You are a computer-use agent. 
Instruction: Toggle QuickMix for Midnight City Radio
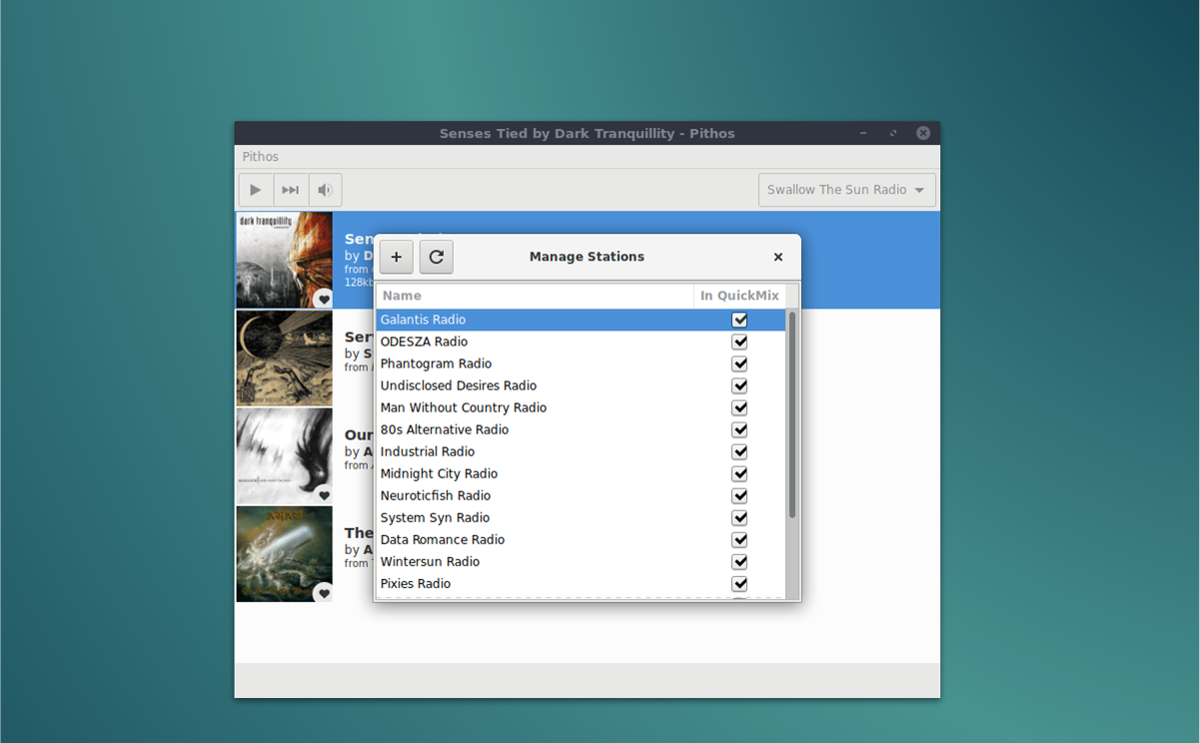click(740, 474)
